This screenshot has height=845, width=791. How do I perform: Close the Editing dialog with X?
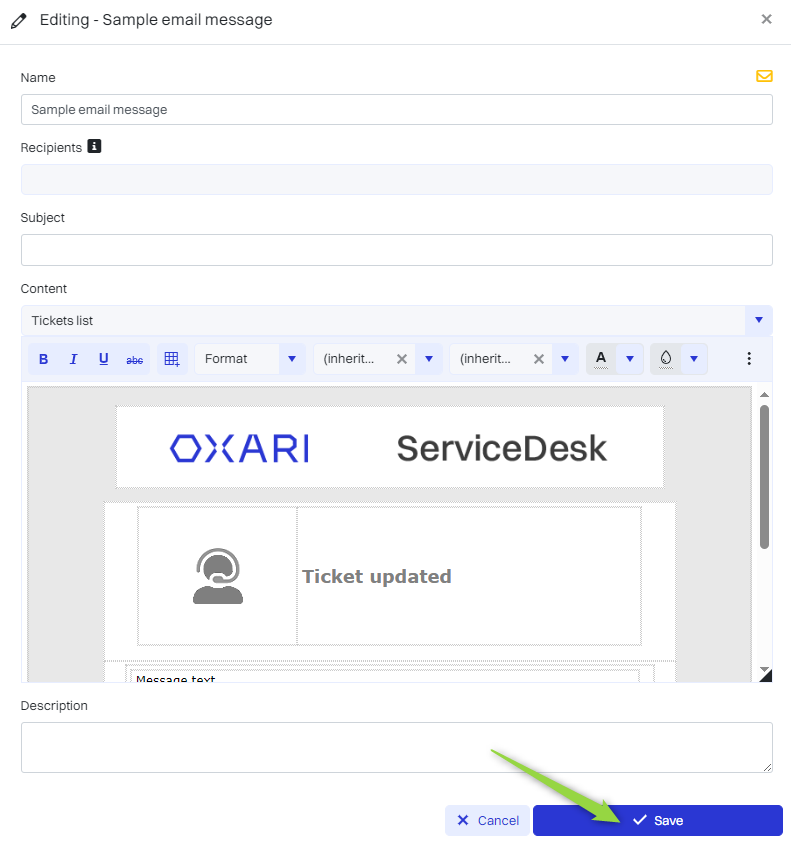tap(766, 19)
